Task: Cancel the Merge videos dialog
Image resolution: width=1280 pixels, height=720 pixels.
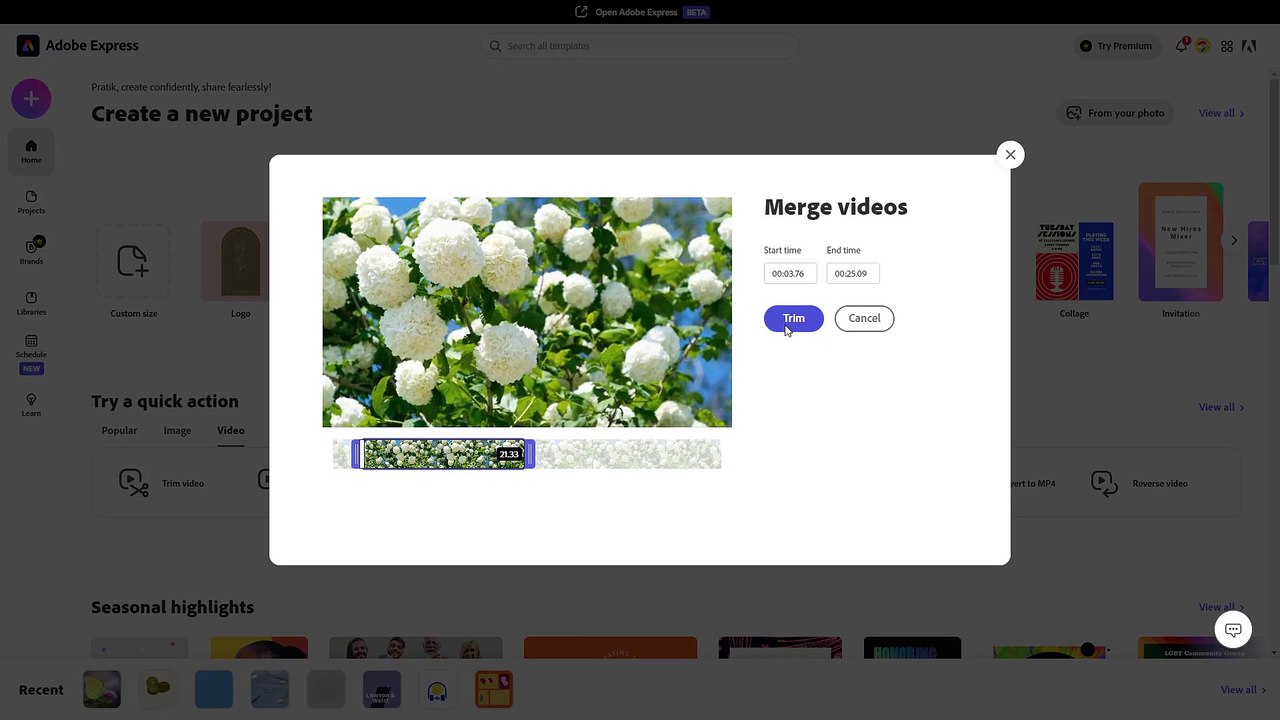Action: click(864, 318)
